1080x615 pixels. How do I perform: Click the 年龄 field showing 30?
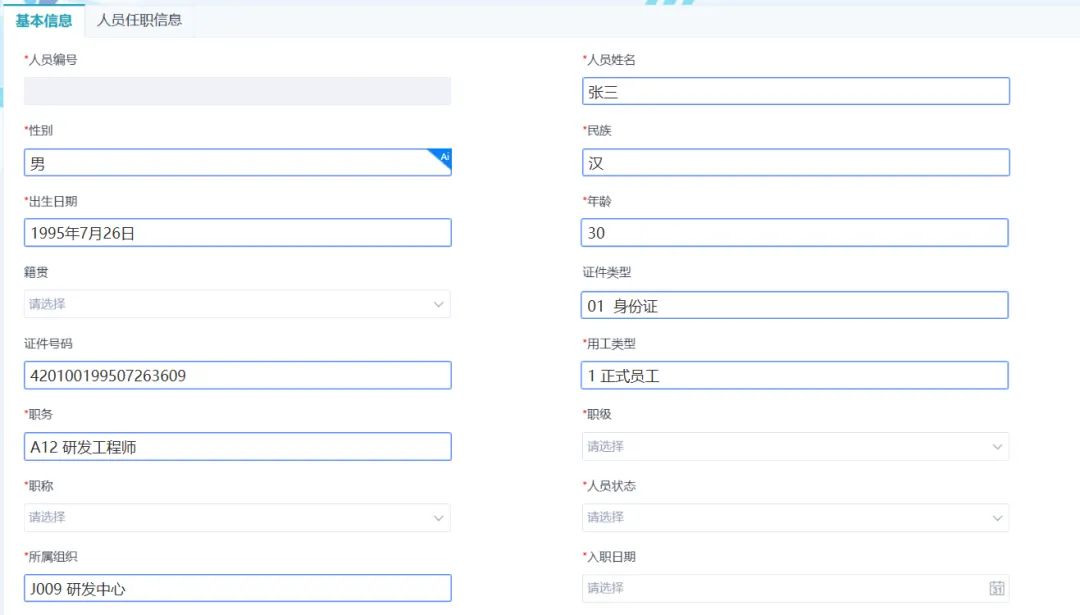[x=795, y=233]
